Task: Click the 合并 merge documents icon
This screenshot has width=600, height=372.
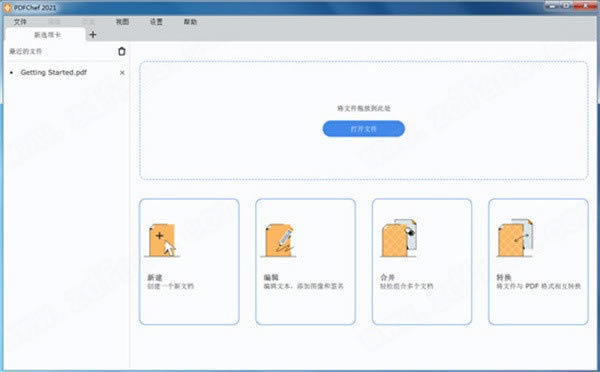Action: click(398, 238)
